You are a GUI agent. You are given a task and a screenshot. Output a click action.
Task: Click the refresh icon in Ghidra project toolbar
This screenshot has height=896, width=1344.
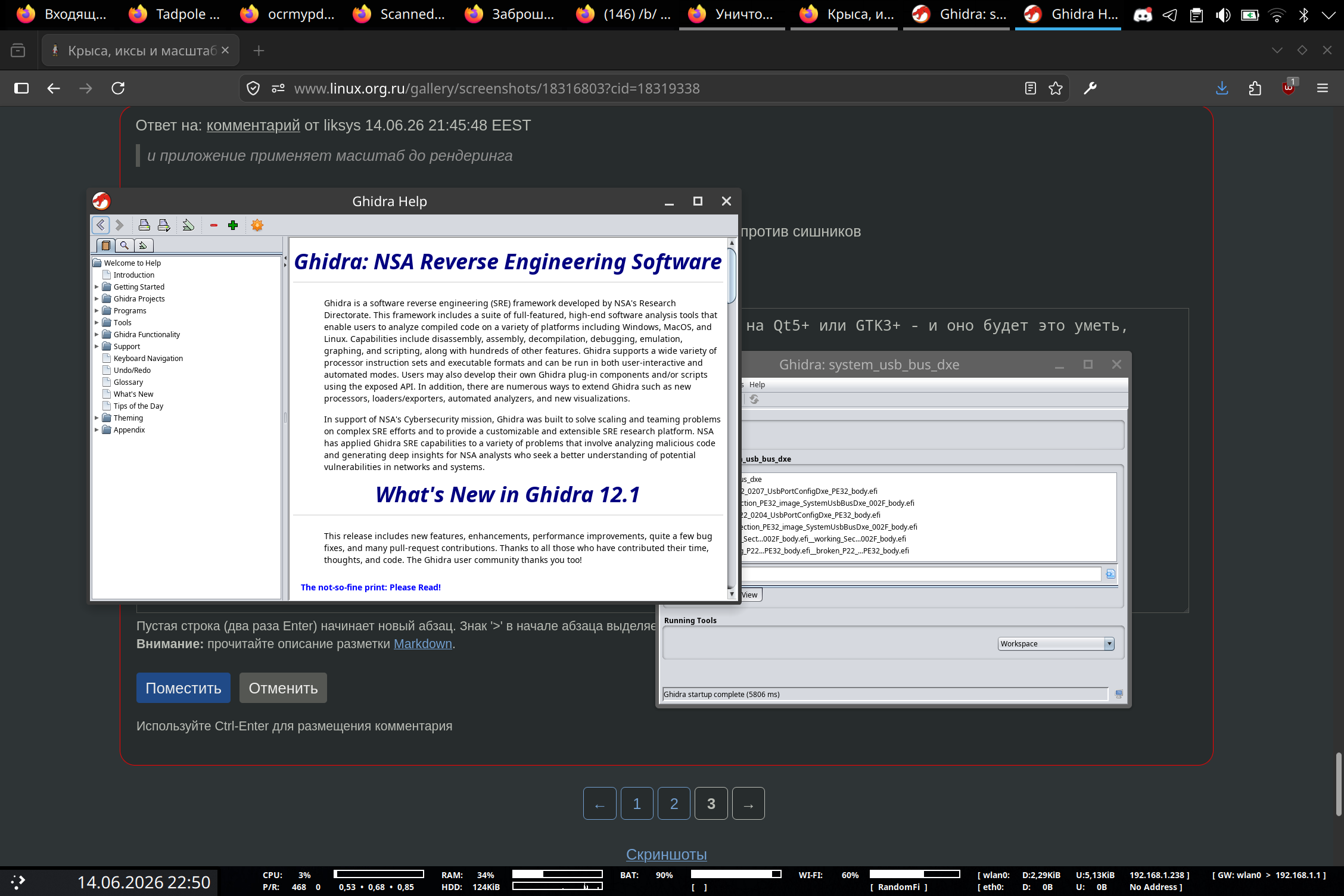click(x=754, y=399)
